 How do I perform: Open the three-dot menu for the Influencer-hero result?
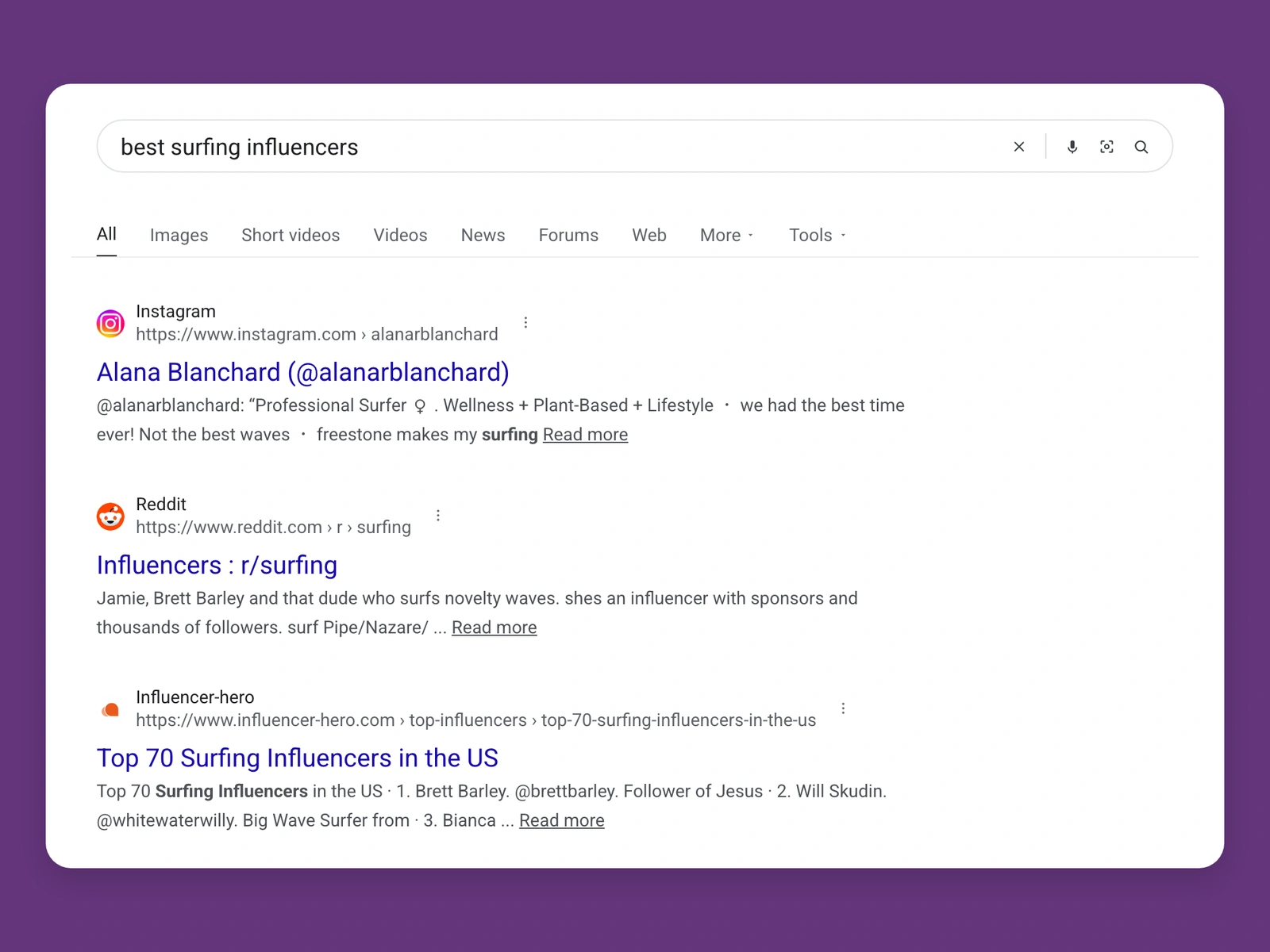843,708
